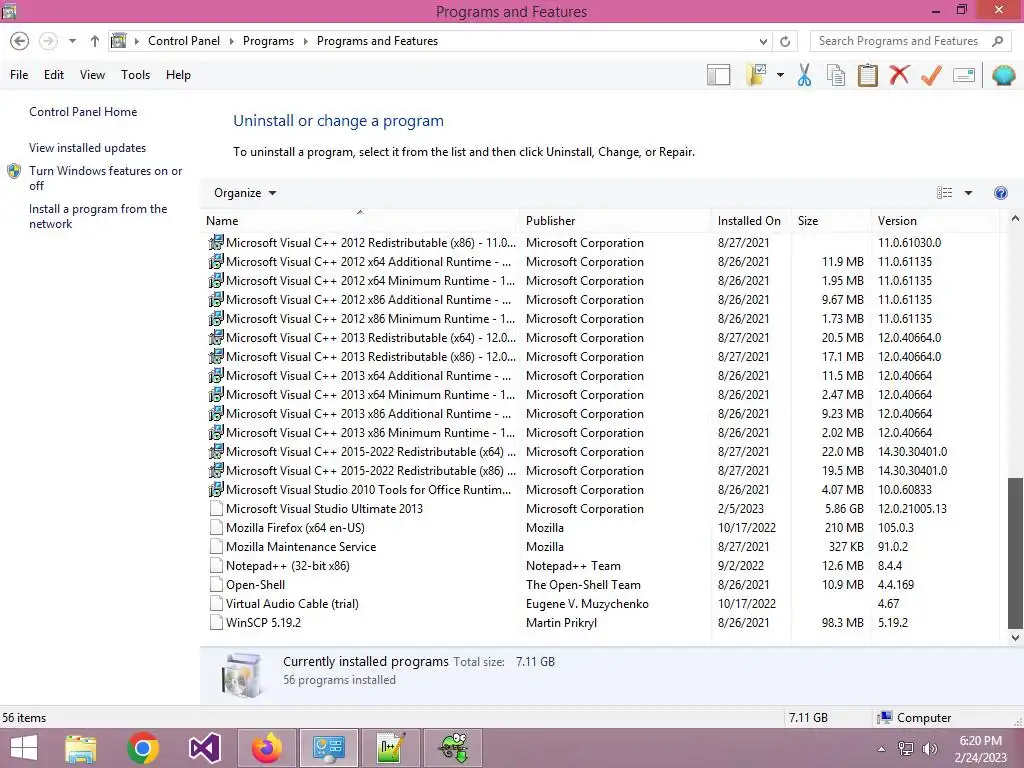Viewport: 1024px width, 768px height.
Task: Open the recent locations dropdown arrow
Action: [x=72, y=41]
